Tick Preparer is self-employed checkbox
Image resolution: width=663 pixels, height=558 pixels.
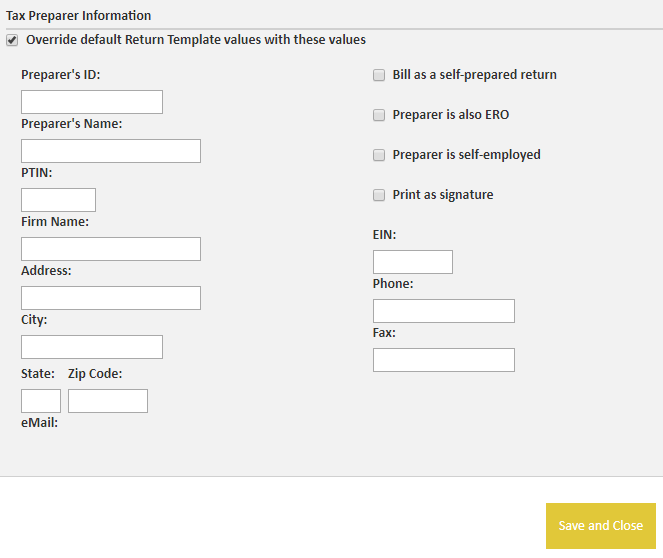tap(379, 155)
